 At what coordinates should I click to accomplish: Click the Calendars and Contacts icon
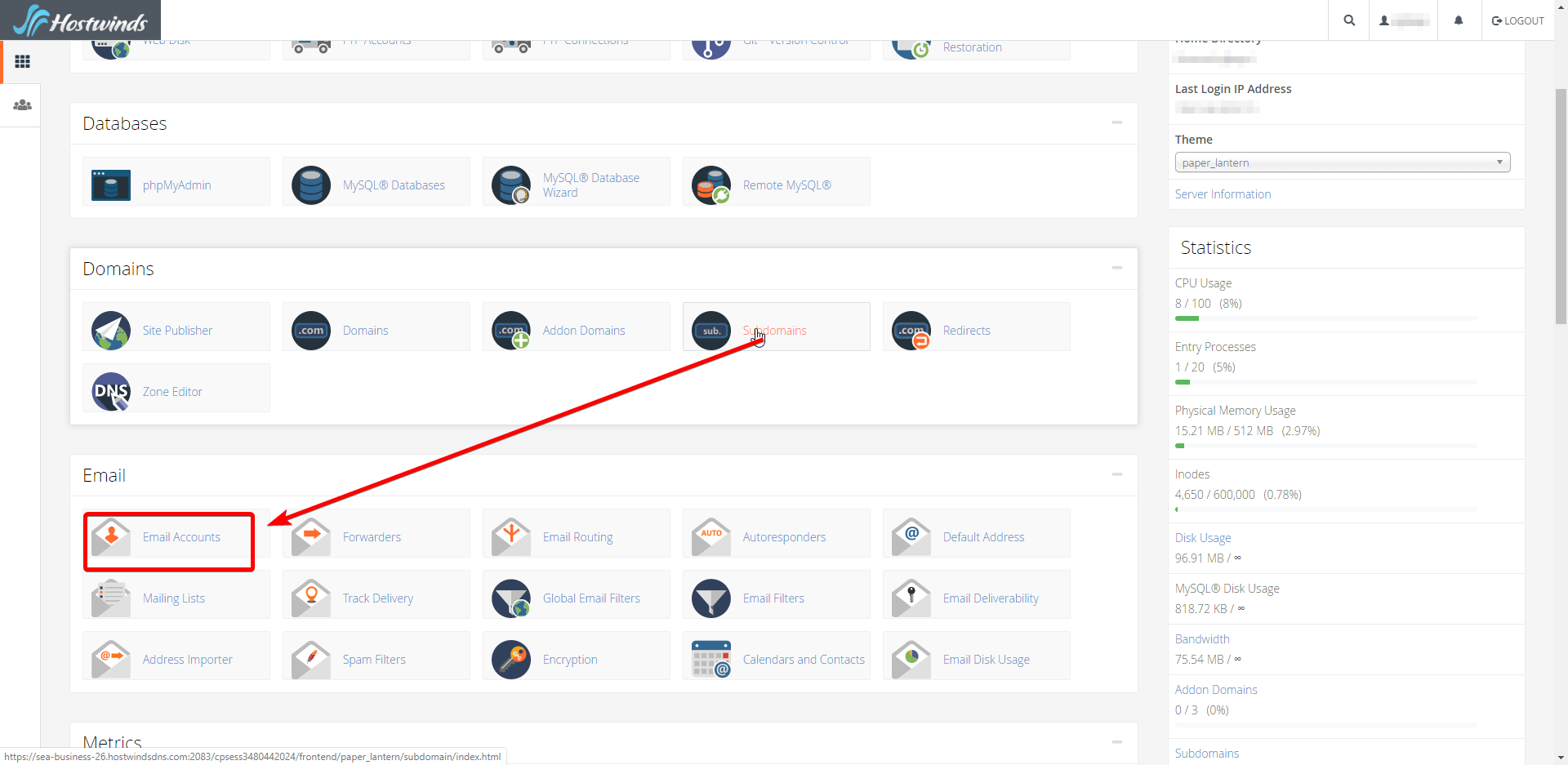(x=711, y=660)
